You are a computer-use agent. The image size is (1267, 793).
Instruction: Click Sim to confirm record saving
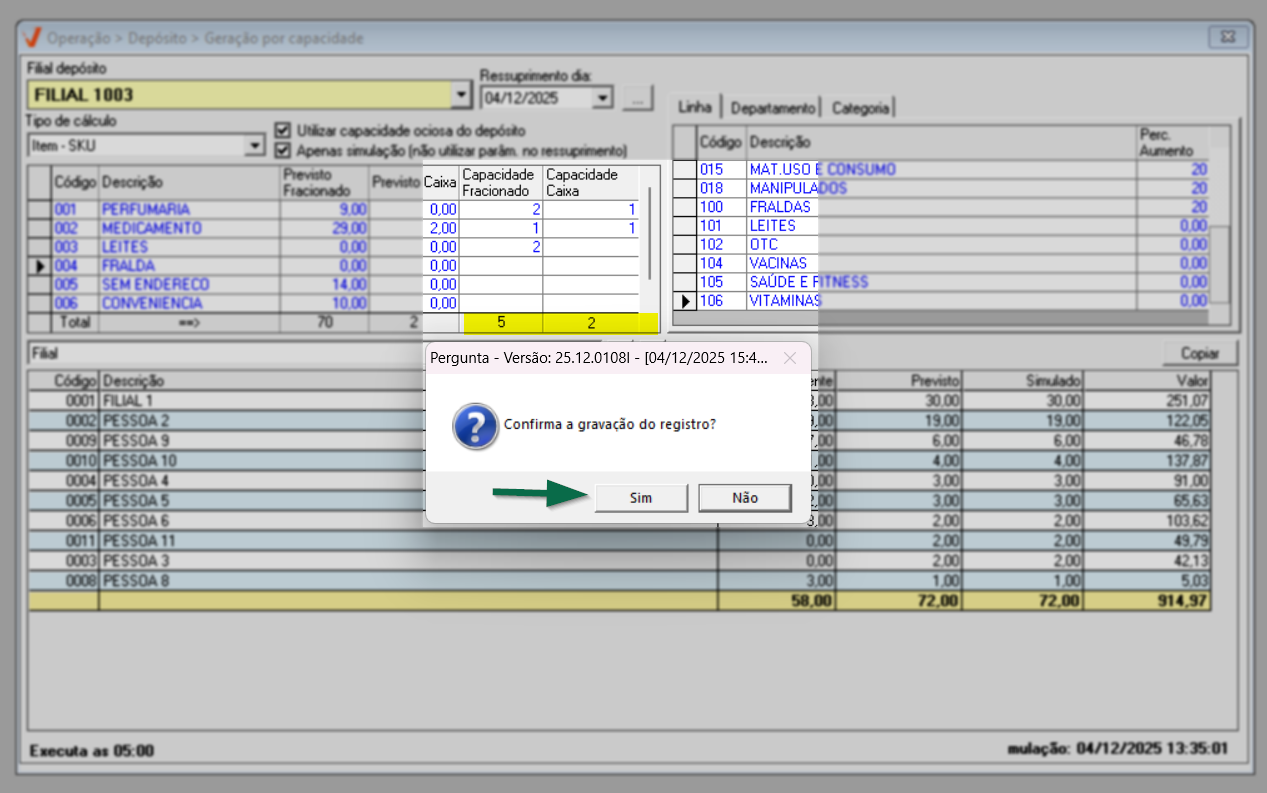click(x=641, y=498)
